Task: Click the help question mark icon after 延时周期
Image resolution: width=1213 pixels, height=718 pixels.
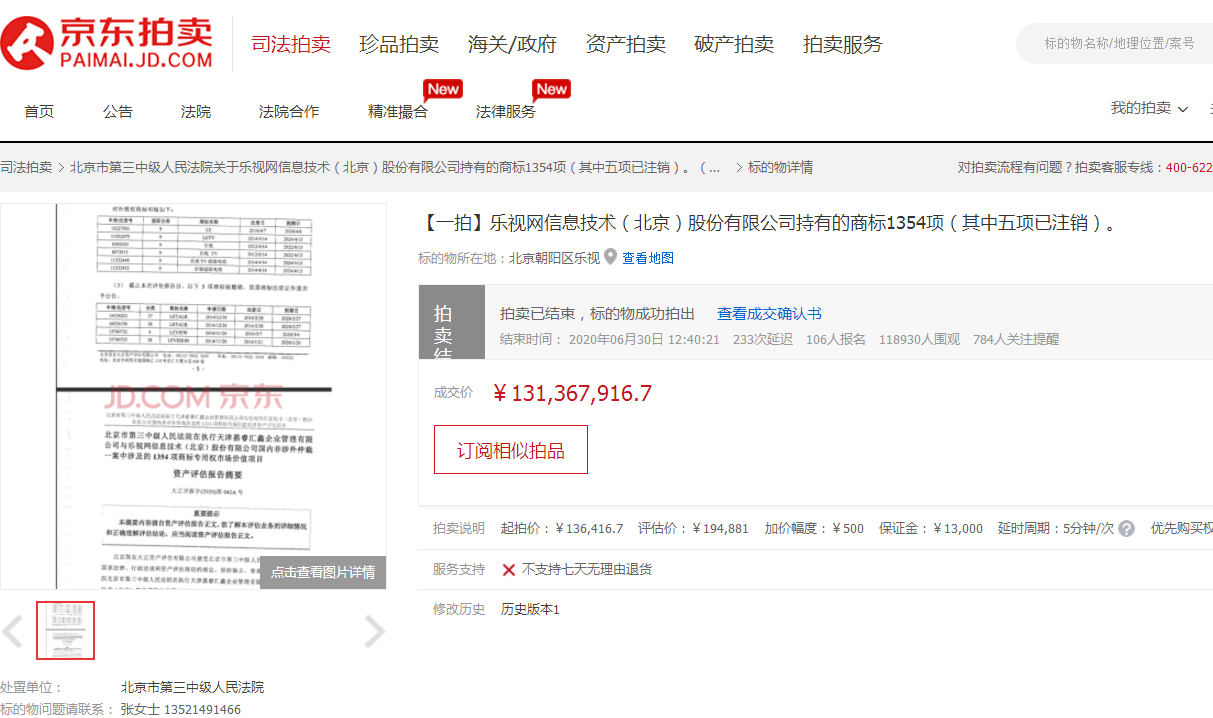Action: [1127, 528]
